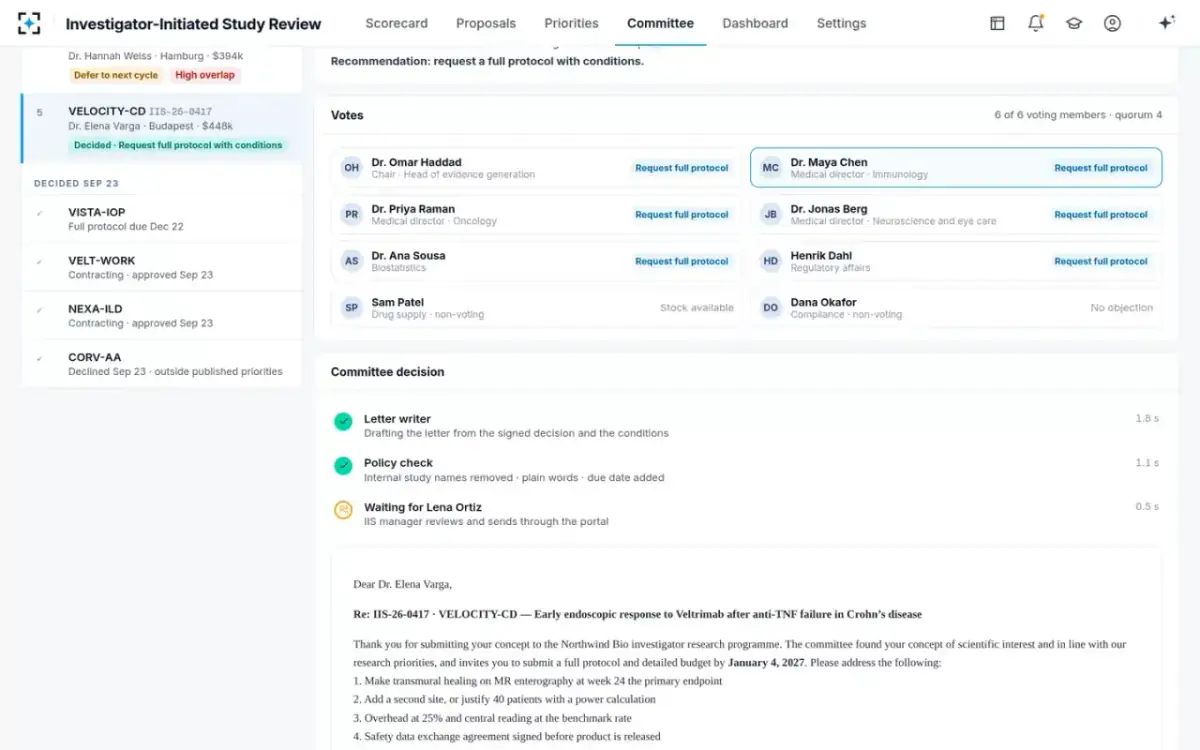1200x750 pixels.
Task: Open the notifications bell
Action: pyautogui.click(x=1036, y=23)
